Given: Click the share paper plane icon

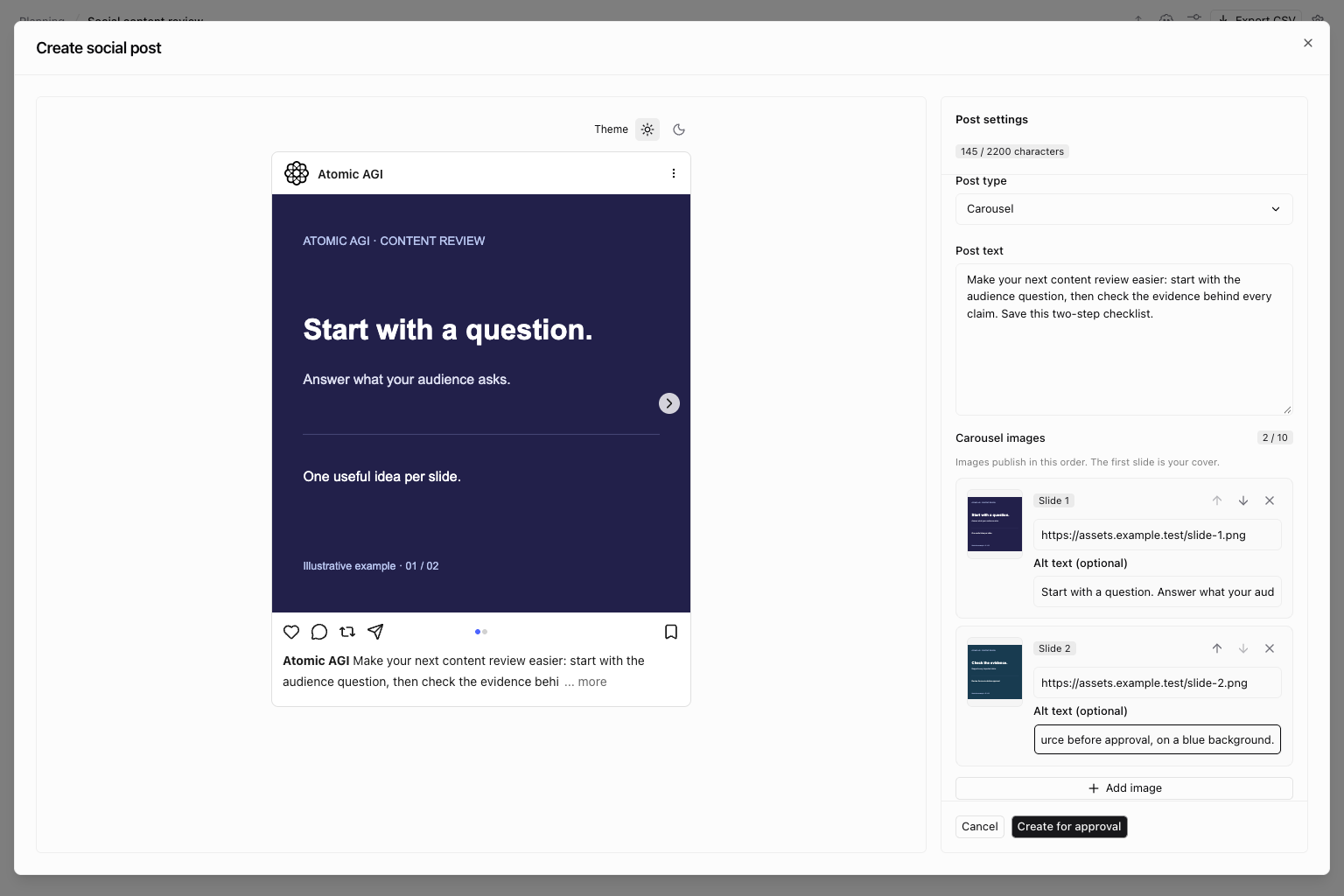Looking at the screenshot, I should 375,632.
